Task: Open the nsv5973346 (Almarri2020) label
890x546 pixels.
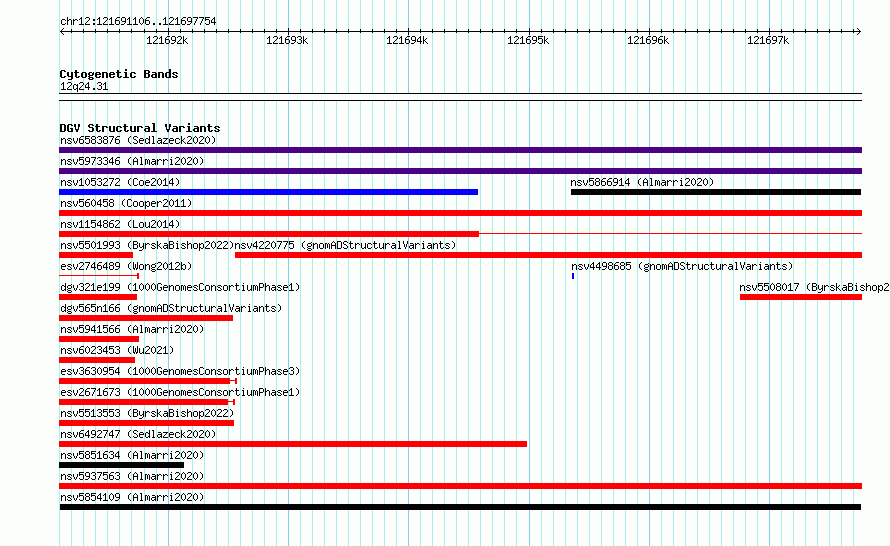Action: [132, 161]
